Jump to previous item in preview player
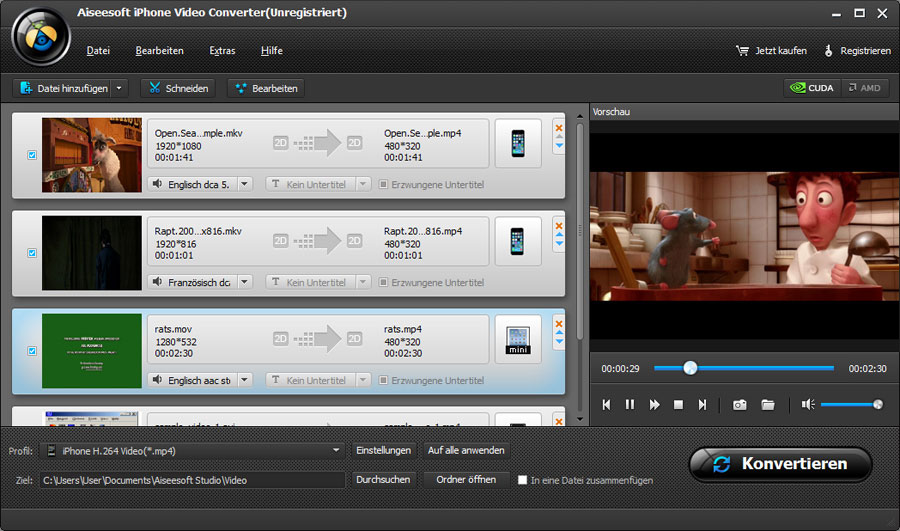Image resolution: width=900 pixels, height=531 pixels. pos(606,405)
